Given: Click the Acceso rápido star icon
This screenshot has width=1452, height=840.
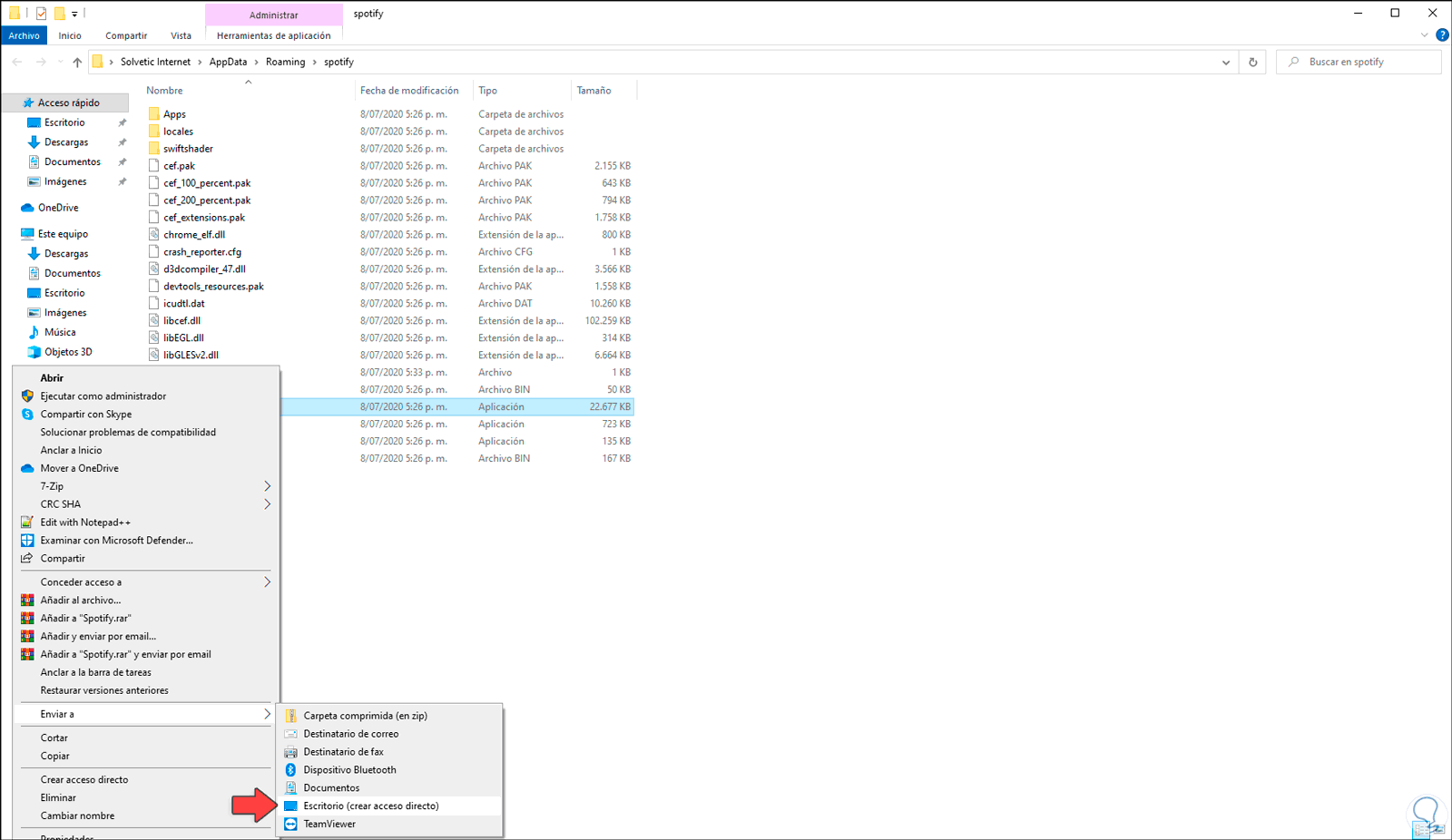Looking at the screenshot, I should coord(28,103).
